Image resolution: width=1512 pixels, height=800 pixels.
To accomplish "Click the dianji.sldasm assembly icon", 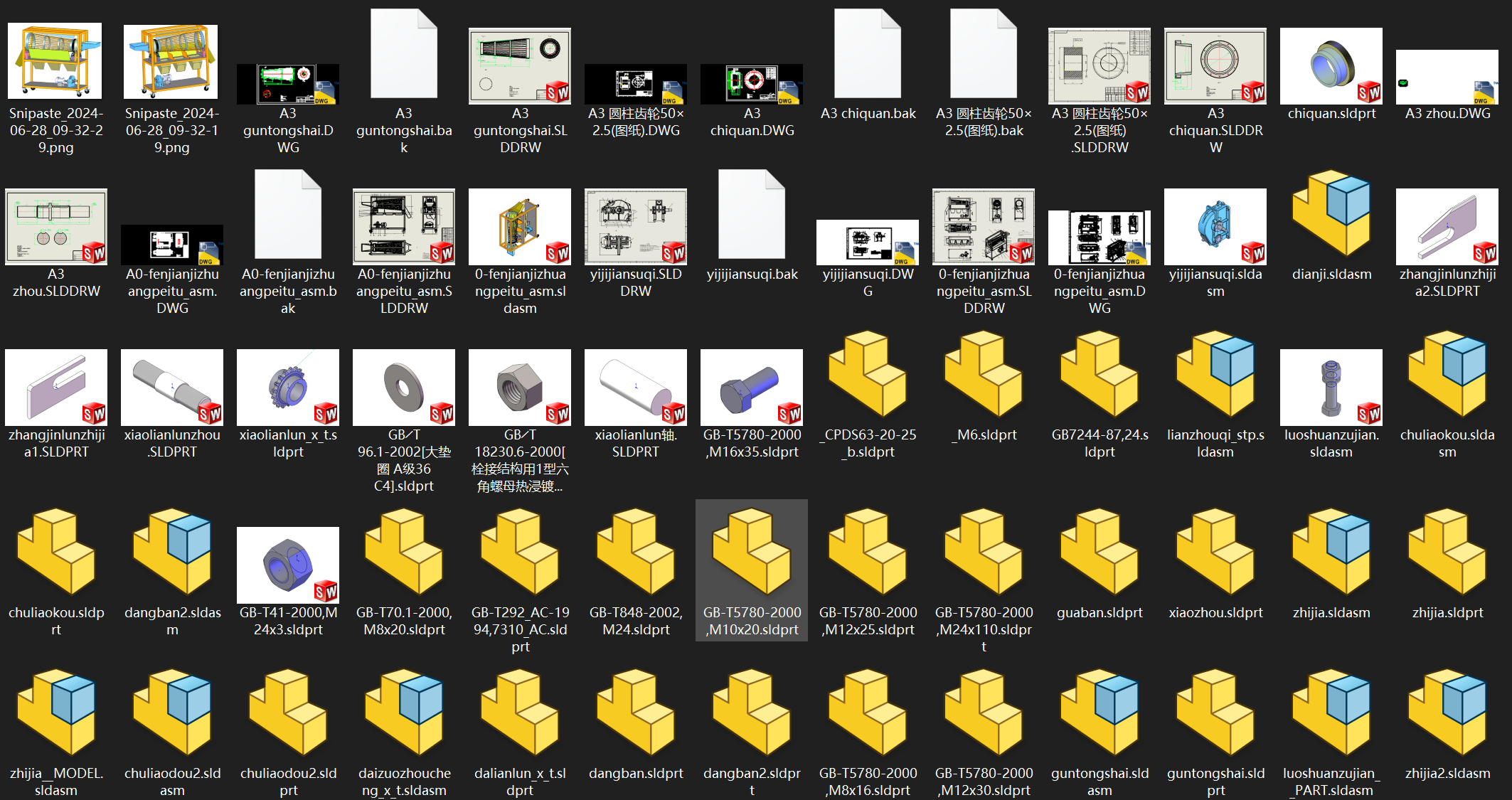I will click(1331, 213).
